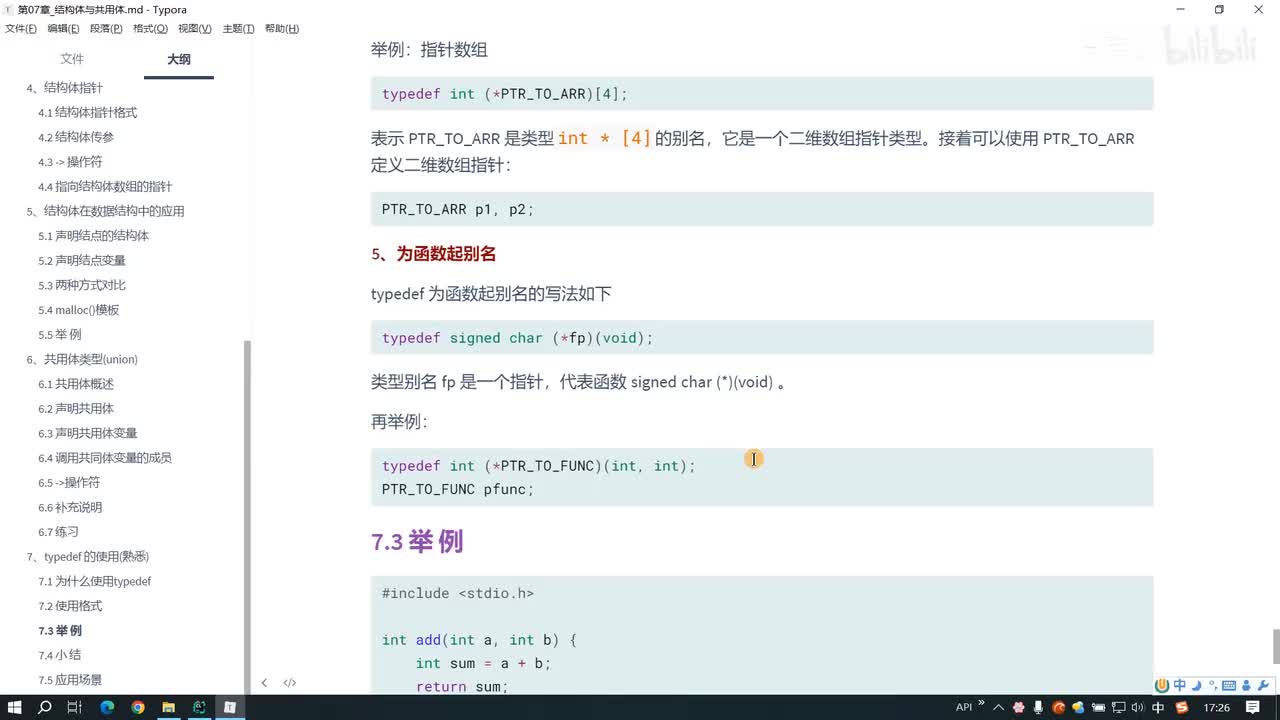Open Windows taskbar search
The image size is (1280, 720).
tap(45, 707)
